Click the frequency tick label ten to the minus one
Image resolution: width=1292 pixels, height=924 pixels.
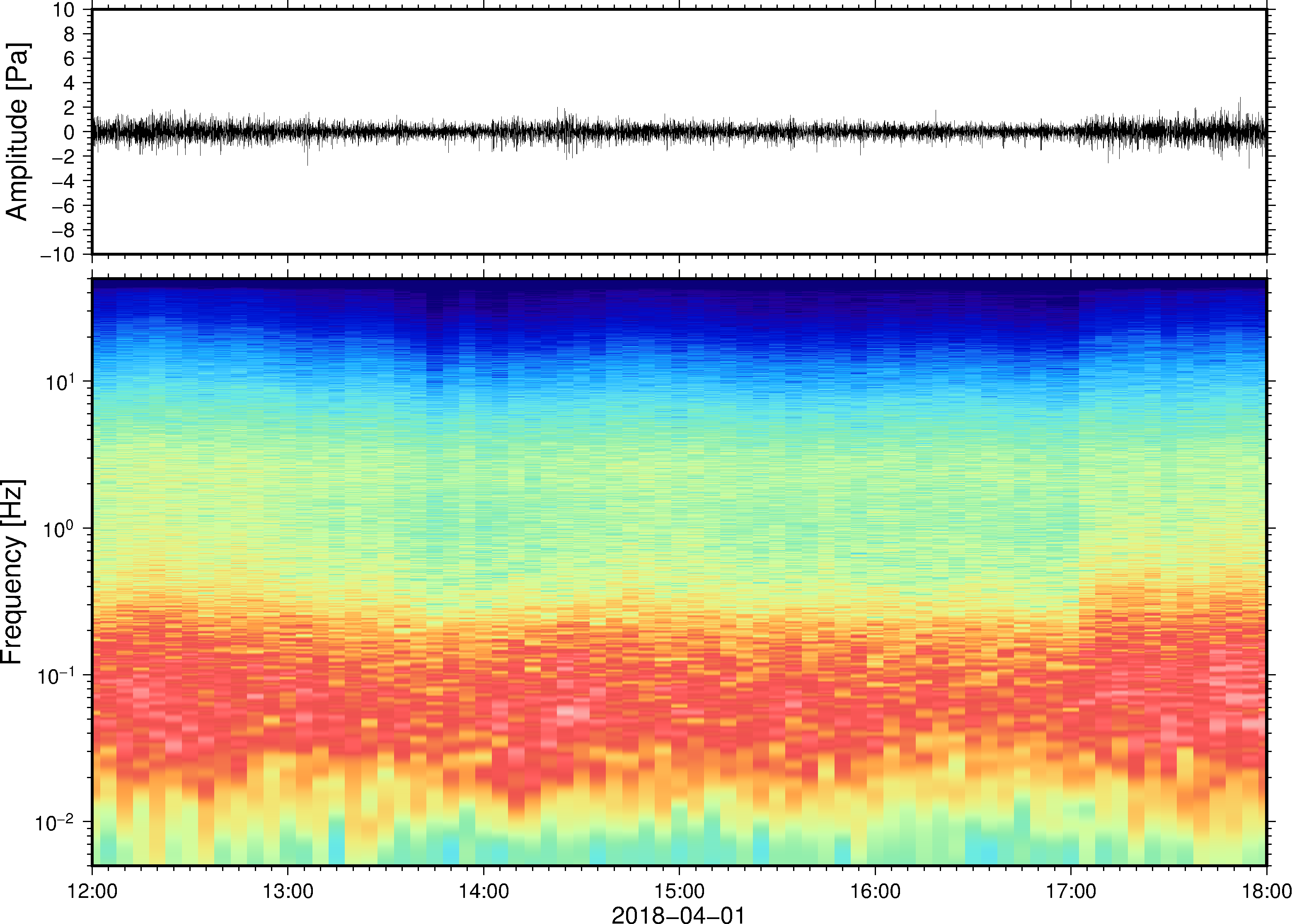pyautogui.click(x=56, y=675)
